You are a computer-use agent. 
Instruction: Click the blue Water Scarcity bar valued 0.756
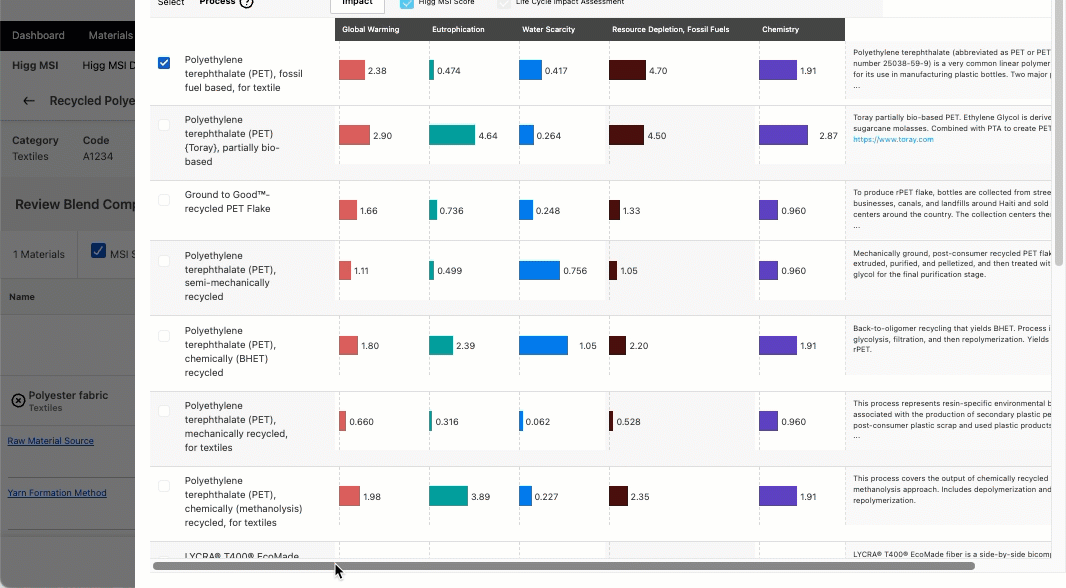(539, 270)
